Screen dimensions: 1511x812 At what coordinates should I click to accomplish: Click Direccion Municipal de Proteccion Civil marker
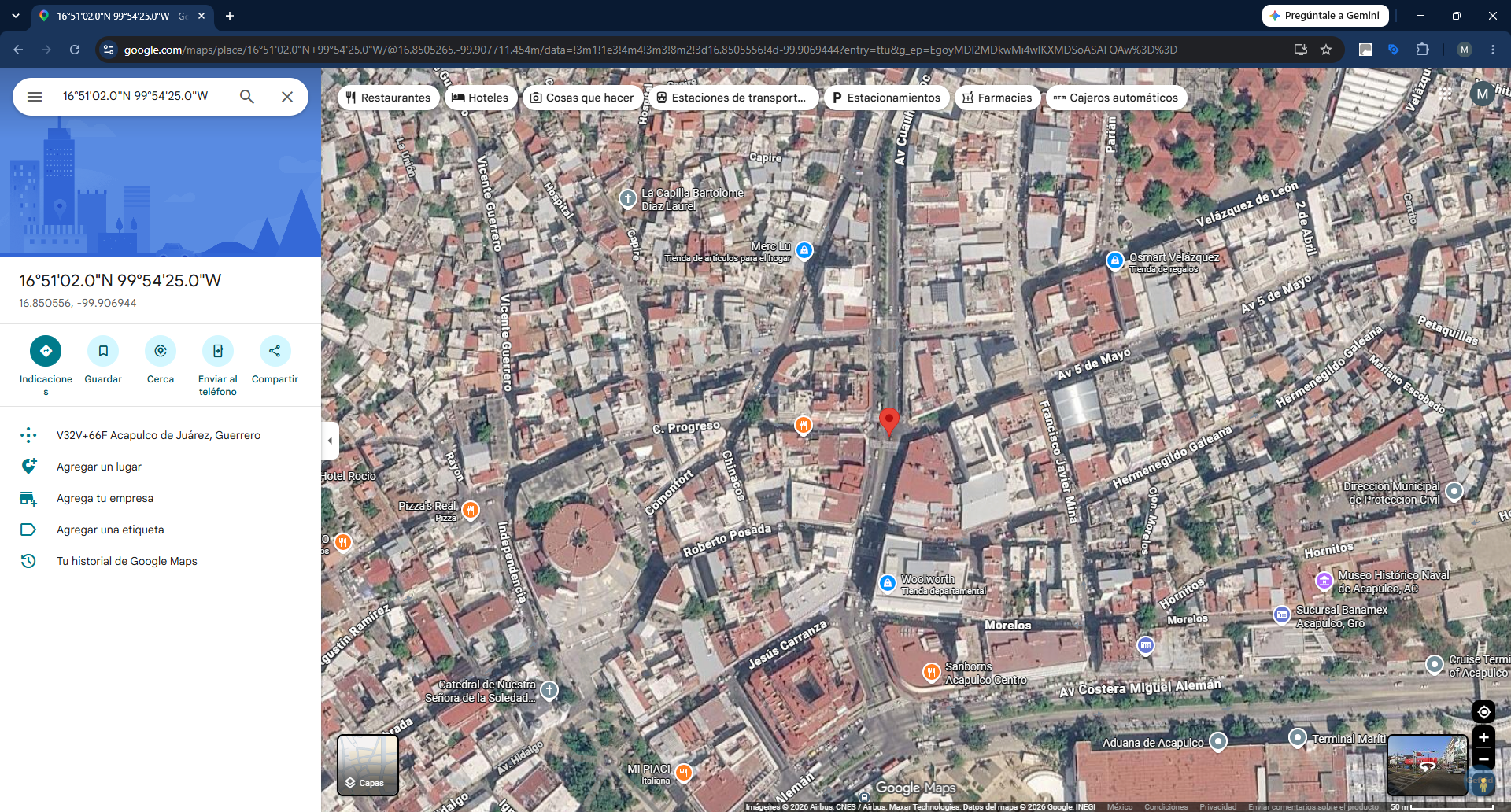1454,492
